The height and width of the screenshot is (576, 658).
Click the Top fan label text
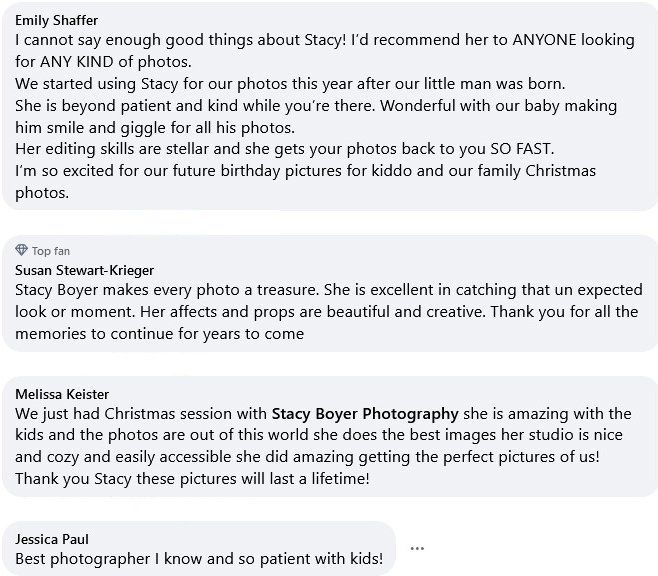[x=51, y=251]
